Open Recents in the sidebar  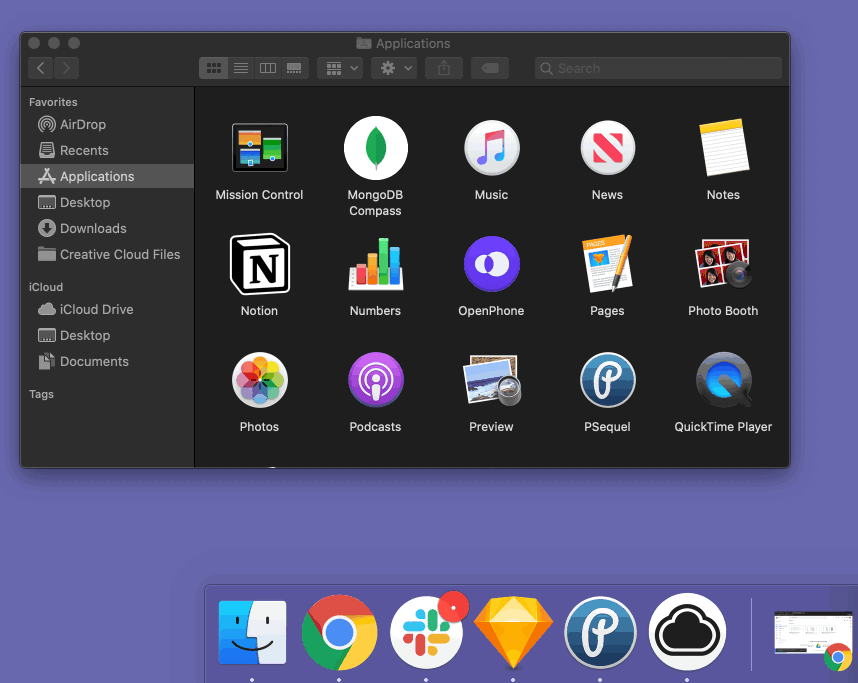pyautogui.click(x=107, y=150)
